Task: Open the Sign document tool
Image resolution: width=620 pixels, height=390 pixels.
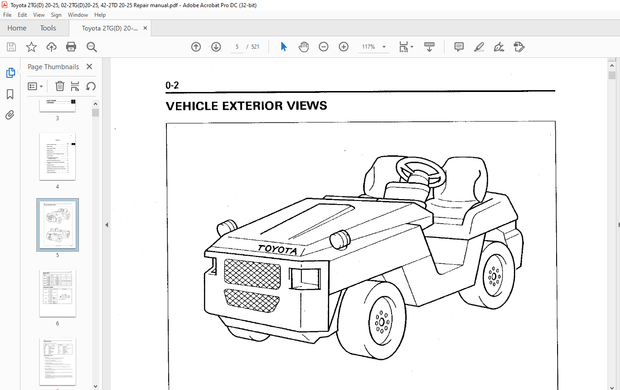Action: (x=499, y=47)
